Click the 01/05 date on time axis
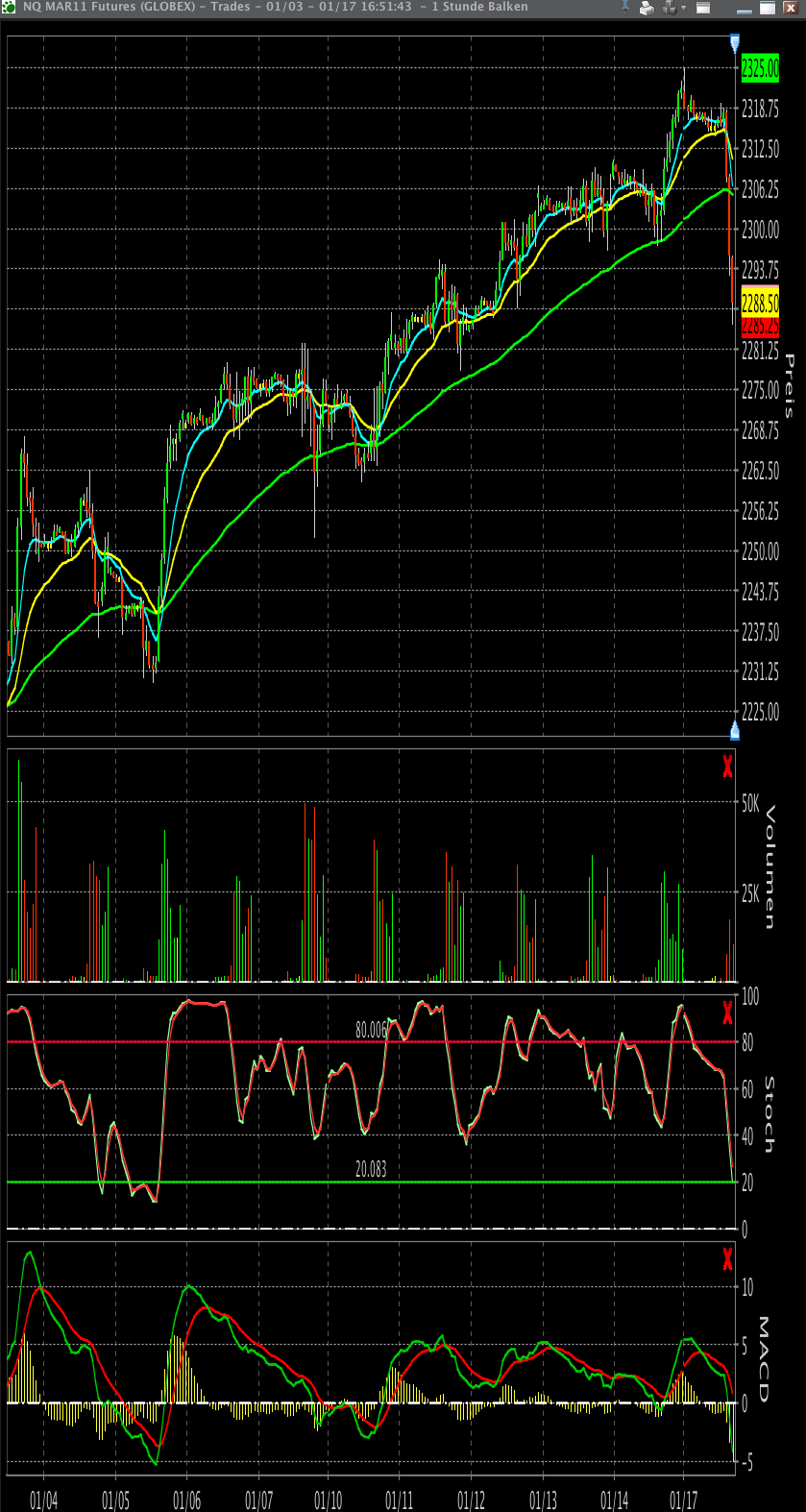The height and width of the screenshot is (1512, 806). pyautogui.click(x=115, y=1500)
